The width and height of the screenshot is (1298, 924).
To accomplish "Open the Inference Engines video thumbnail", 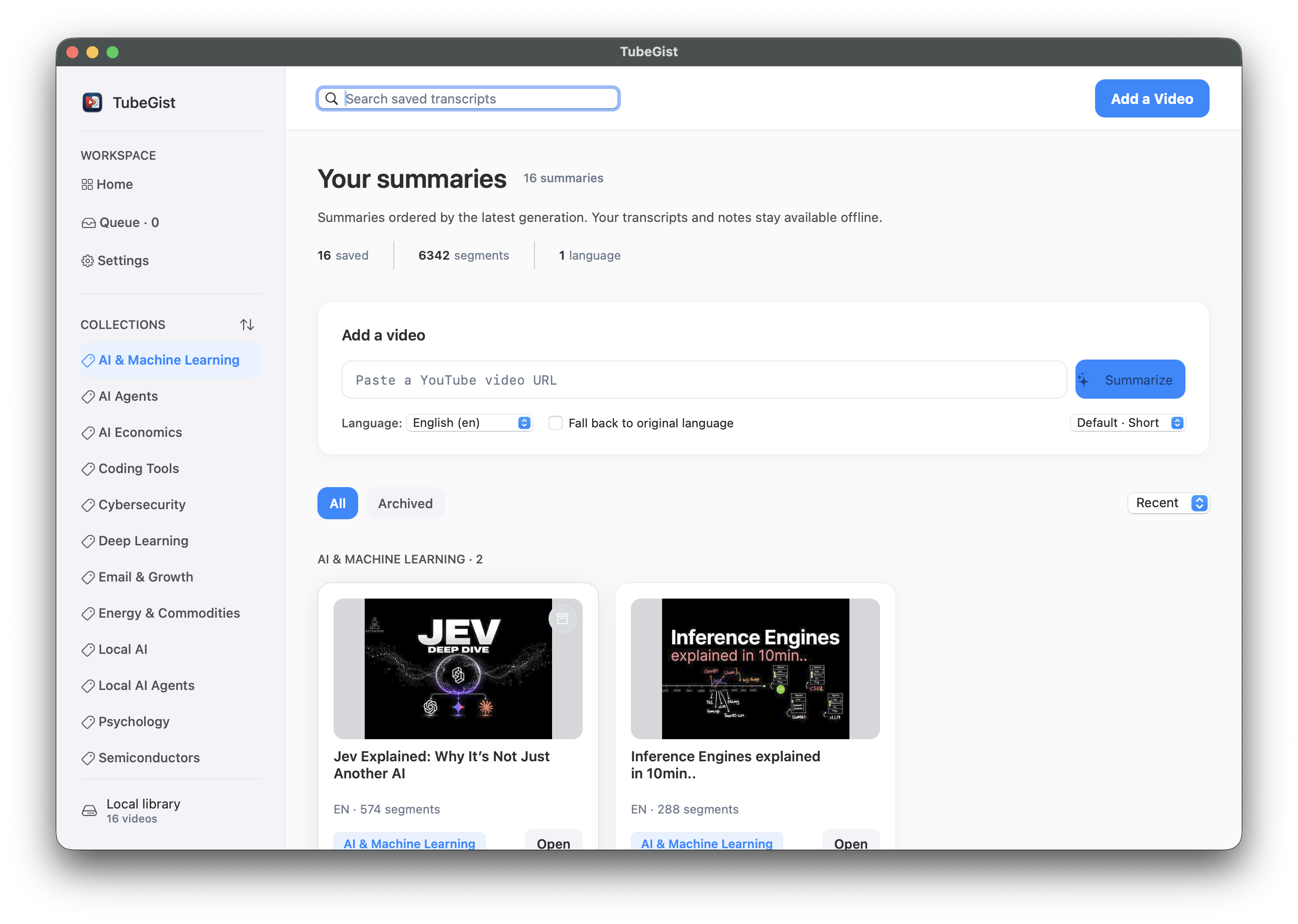I will coord(755,668).
